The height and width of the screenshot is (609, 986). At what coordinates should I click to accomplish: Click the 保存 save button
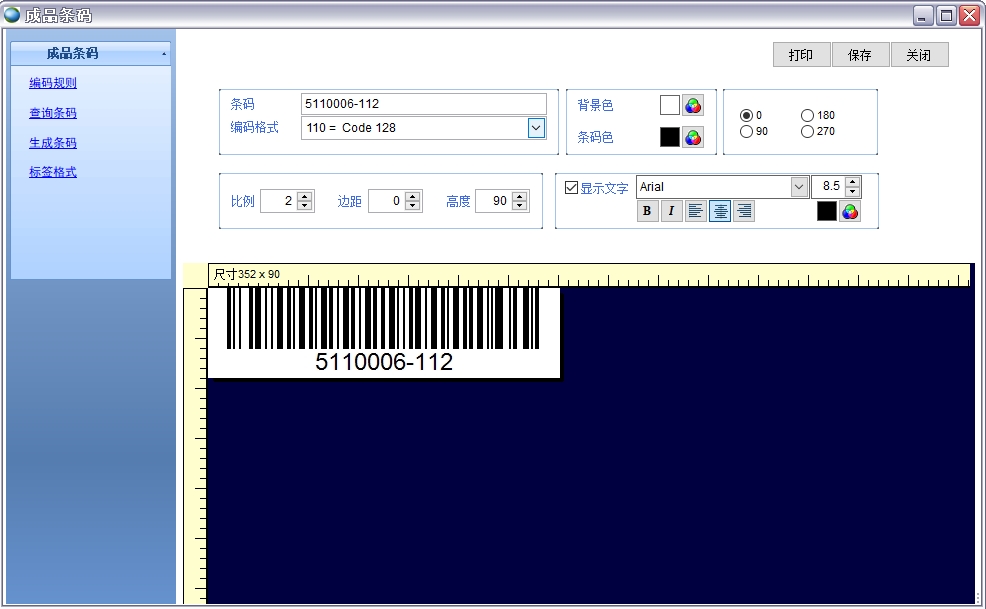(860, 55)
